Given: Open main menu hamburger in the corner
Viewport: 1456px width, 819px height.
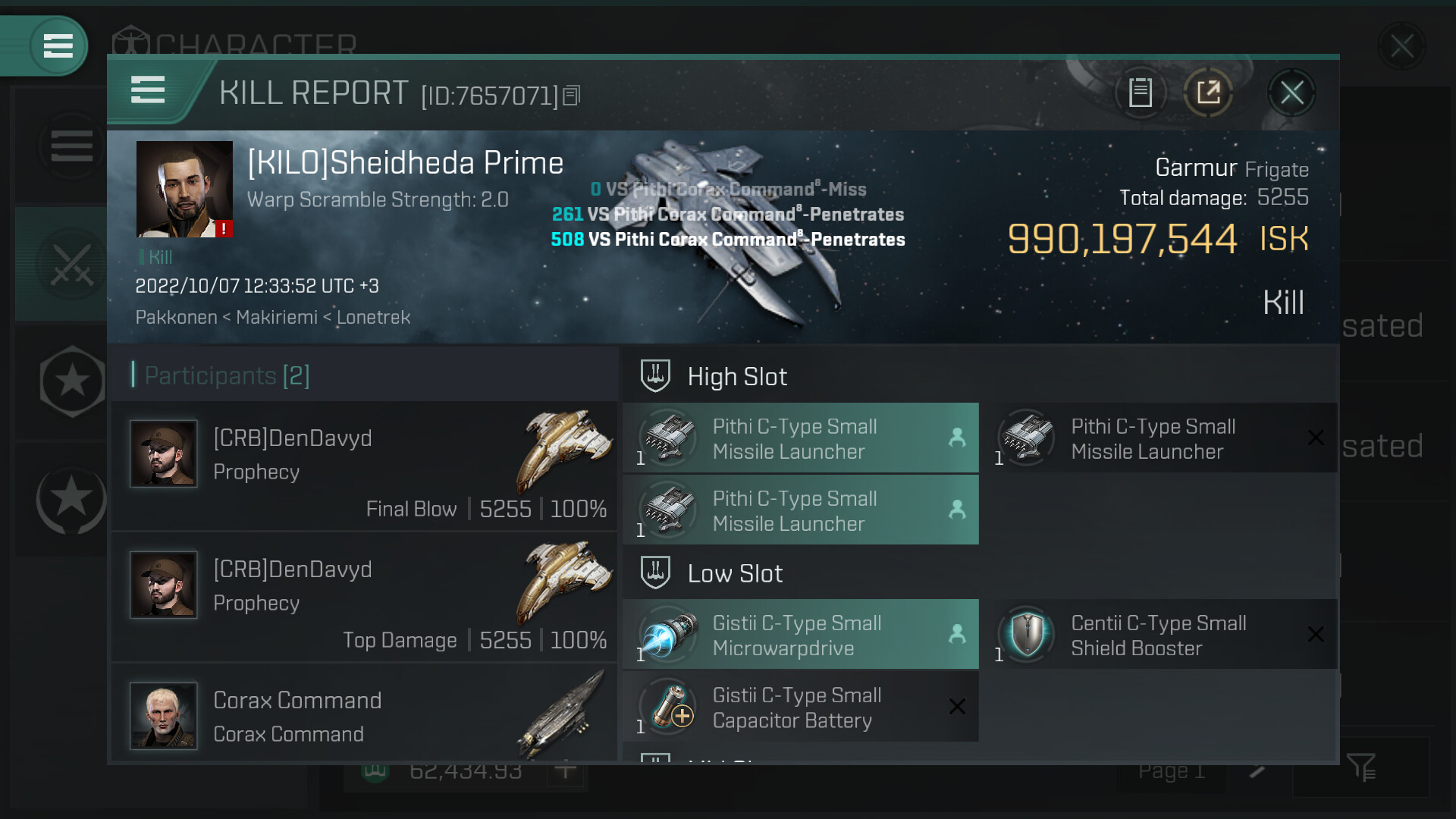Looking at the screenshot, I should coord(58,46).
